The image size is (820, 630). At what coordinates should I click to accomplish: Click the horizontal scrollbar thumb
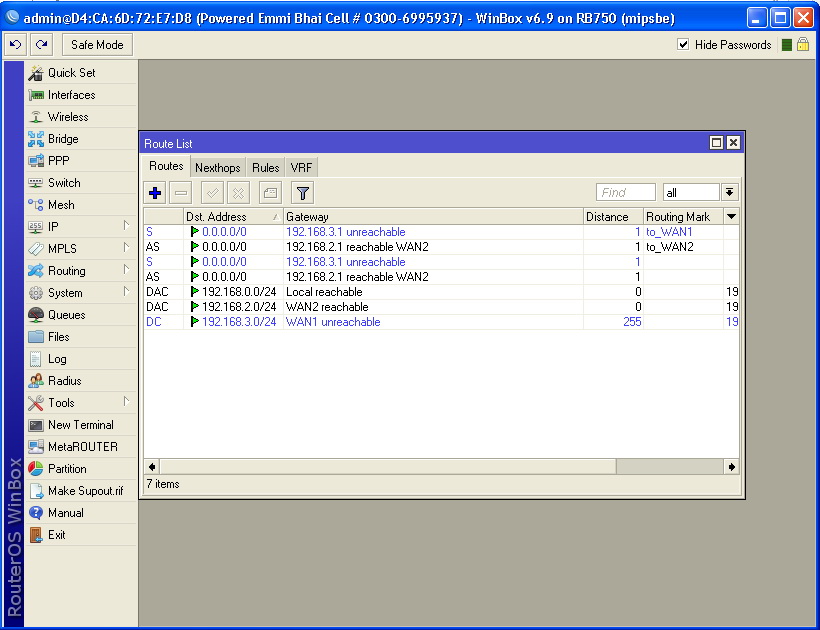[388, 467]
